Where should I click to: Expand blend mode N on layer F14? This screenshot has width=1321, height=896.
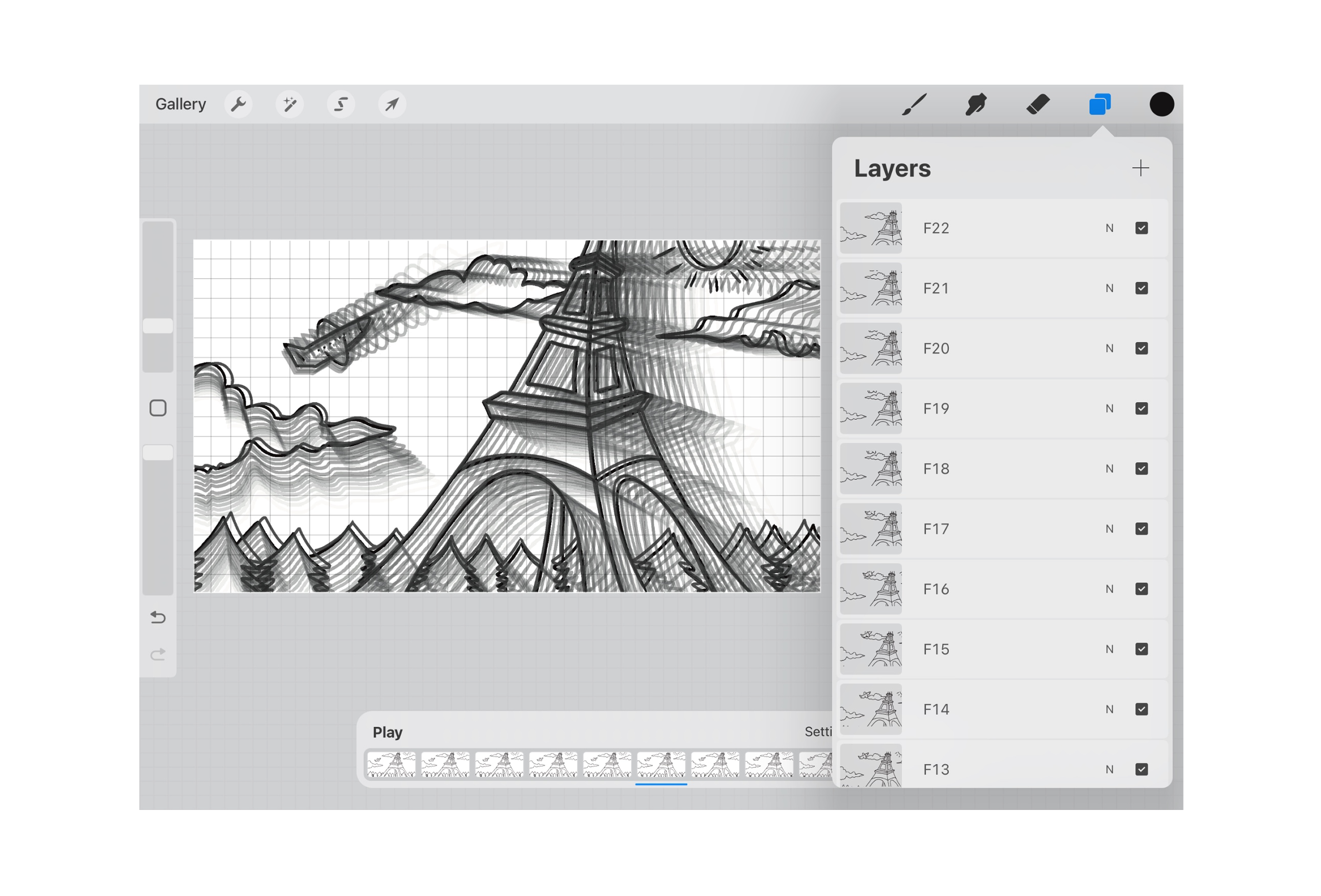pyautogui.click(x=1109, y=709)
